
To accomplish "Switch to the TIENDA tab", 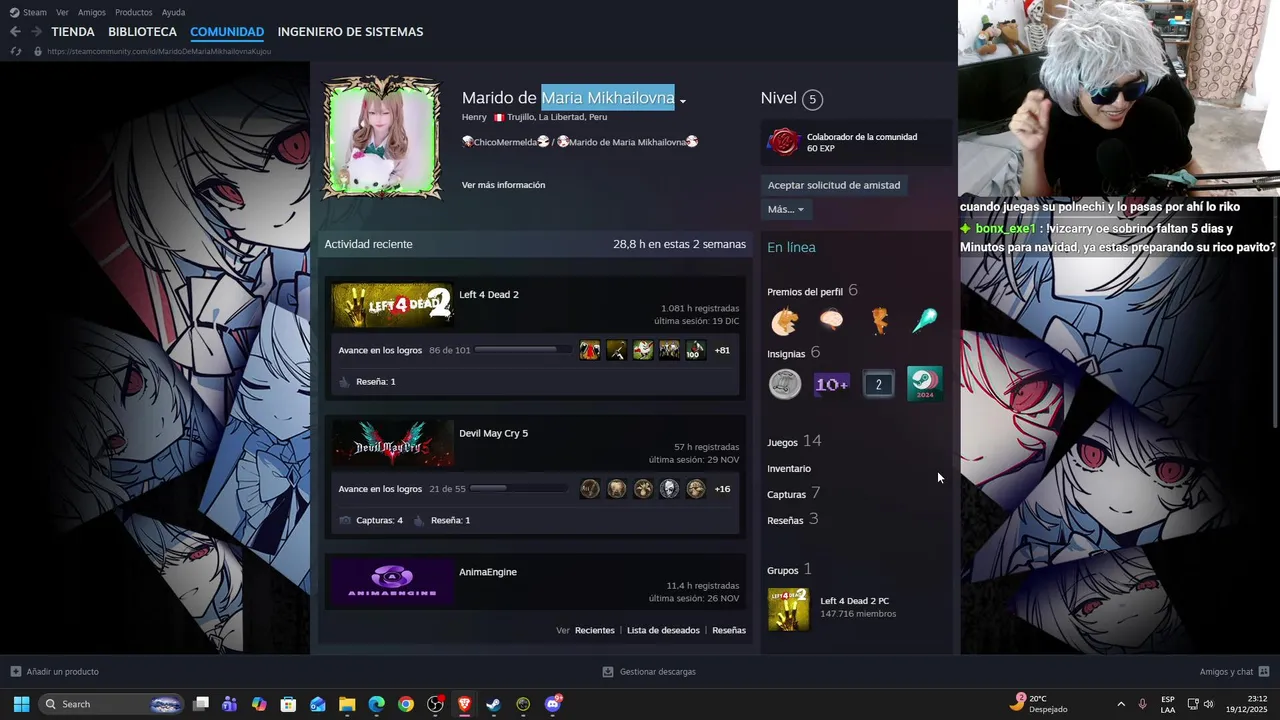I will pos(73,32).
